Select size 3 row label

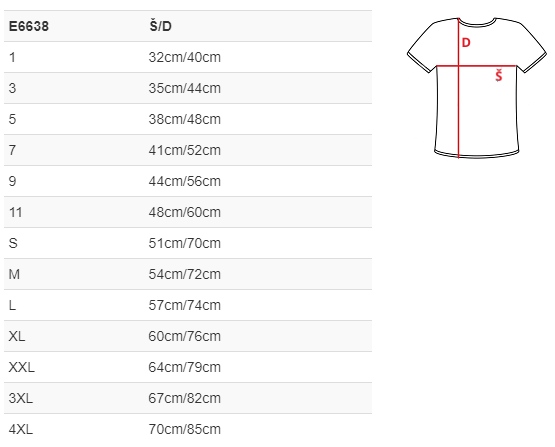(x=12, y=88)
